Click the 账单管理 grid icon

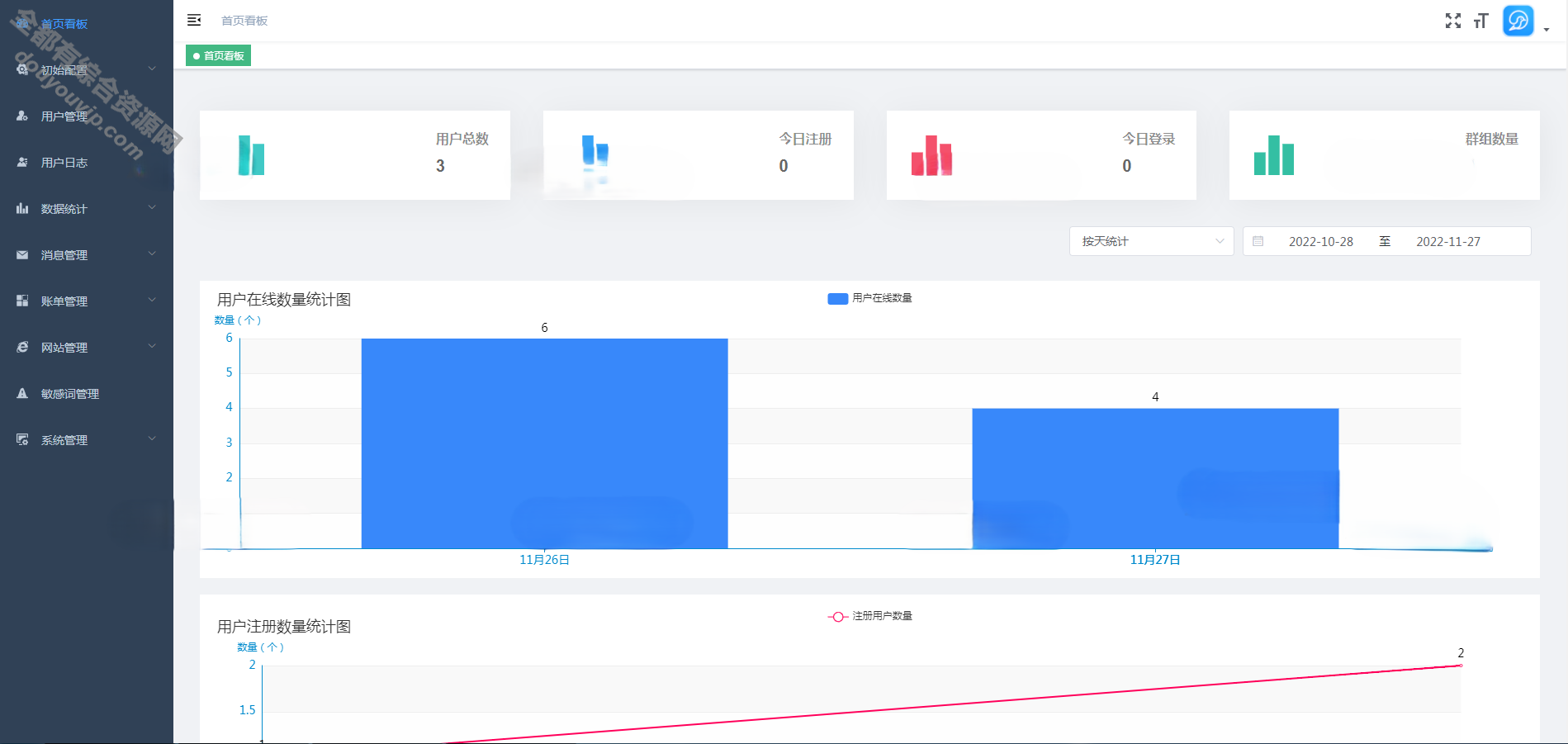coord(22,301)
